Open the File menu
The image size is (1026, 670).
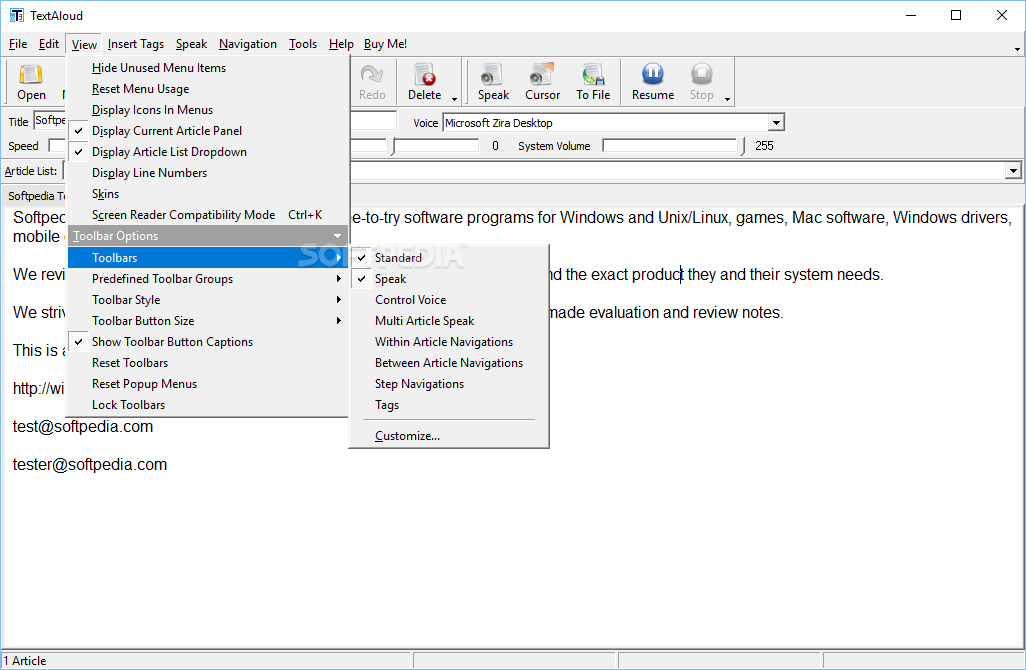click(x=18, y=44)
